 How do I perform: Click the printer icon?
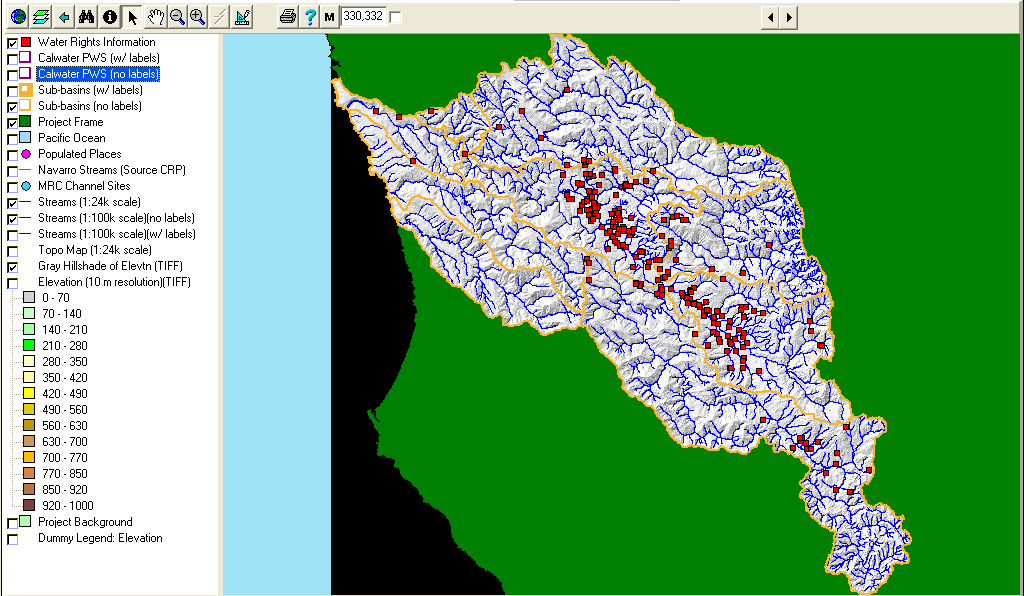(x=287, y=16)
